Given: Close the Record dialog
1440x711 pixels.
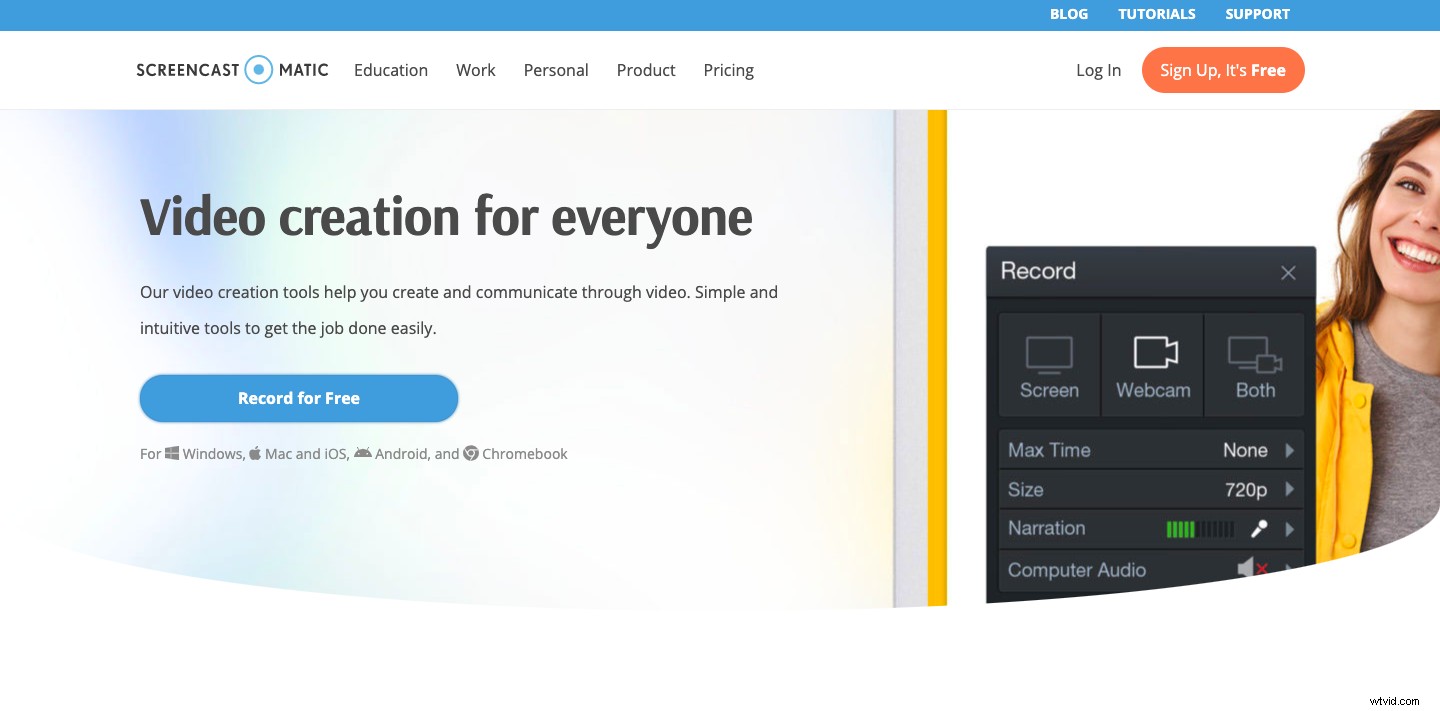Looking at the screenshot, I should point(1288,272).
